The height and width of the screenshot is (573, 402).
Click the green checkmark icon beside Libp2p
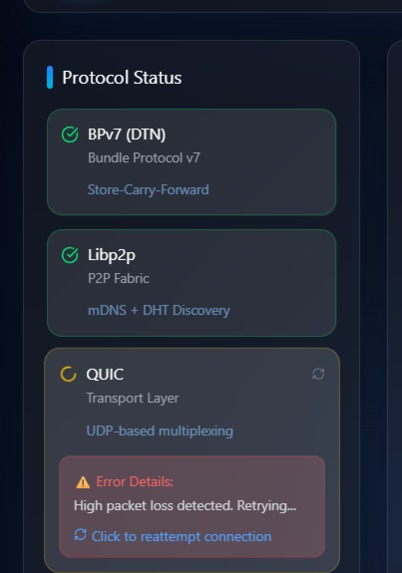tap(70, 255)
